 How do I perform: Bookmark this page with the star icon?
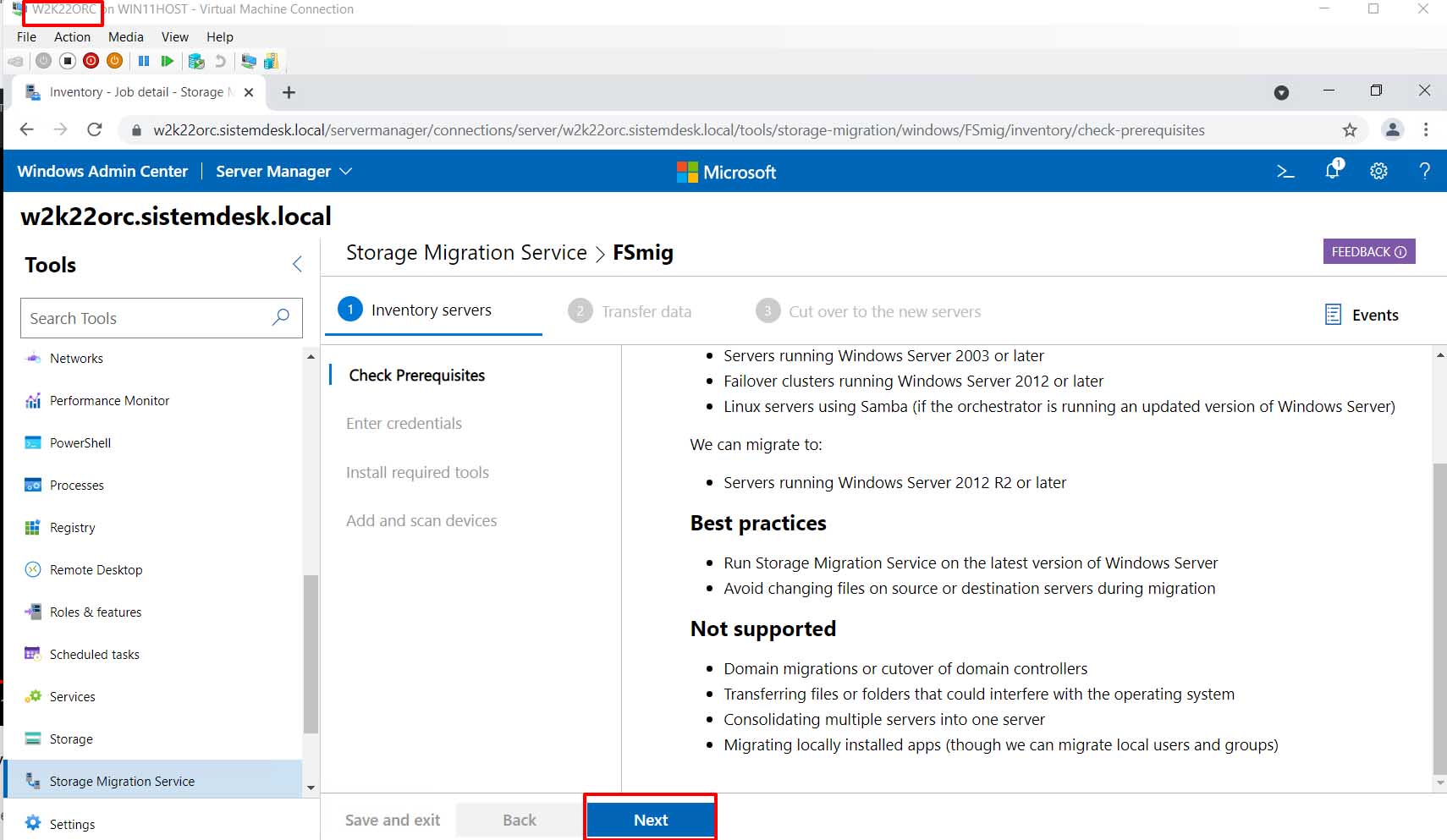pyautogui.click(x=1350, y=130)
